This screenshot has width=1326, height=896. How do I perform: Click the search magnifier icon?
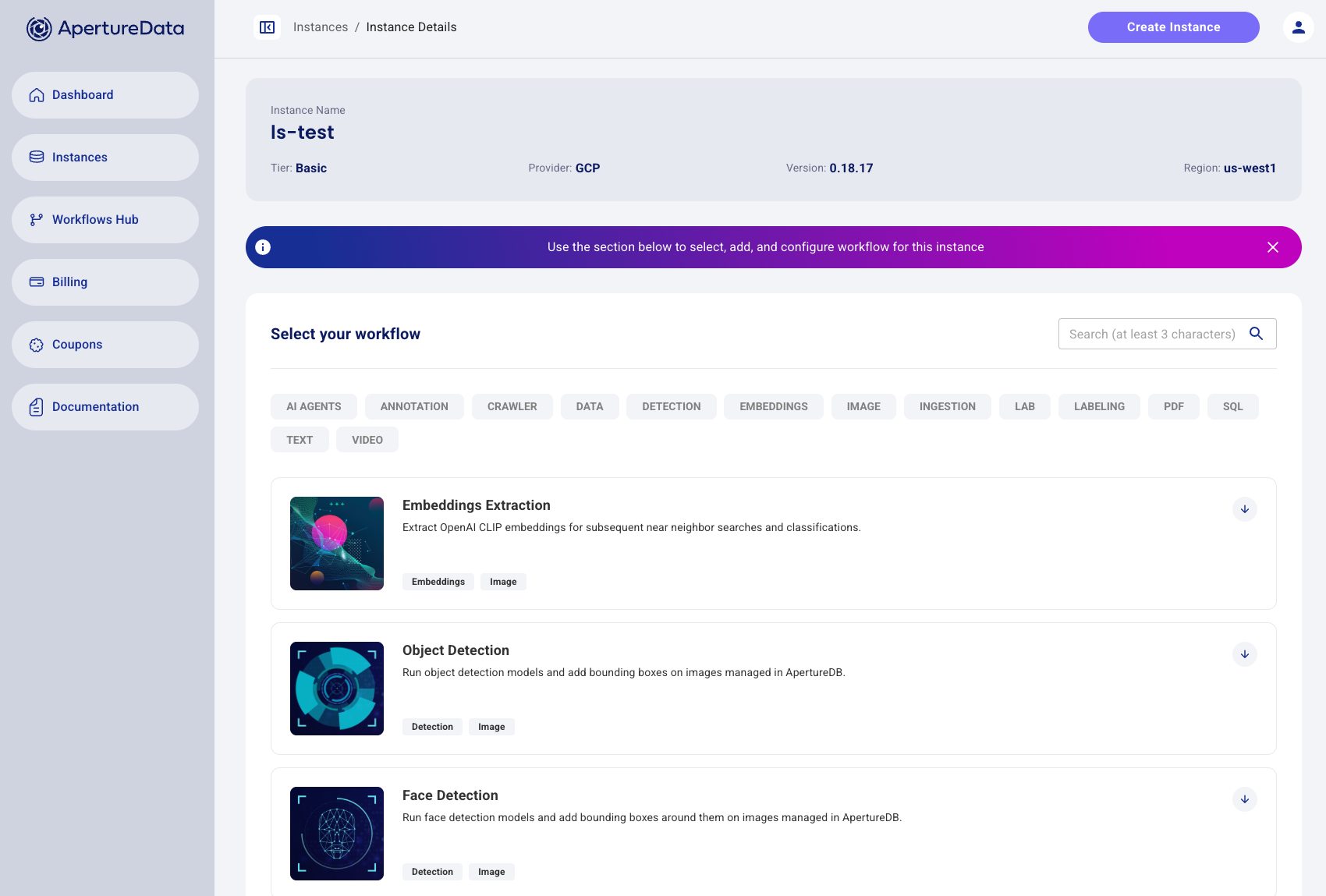point(1256,334)
